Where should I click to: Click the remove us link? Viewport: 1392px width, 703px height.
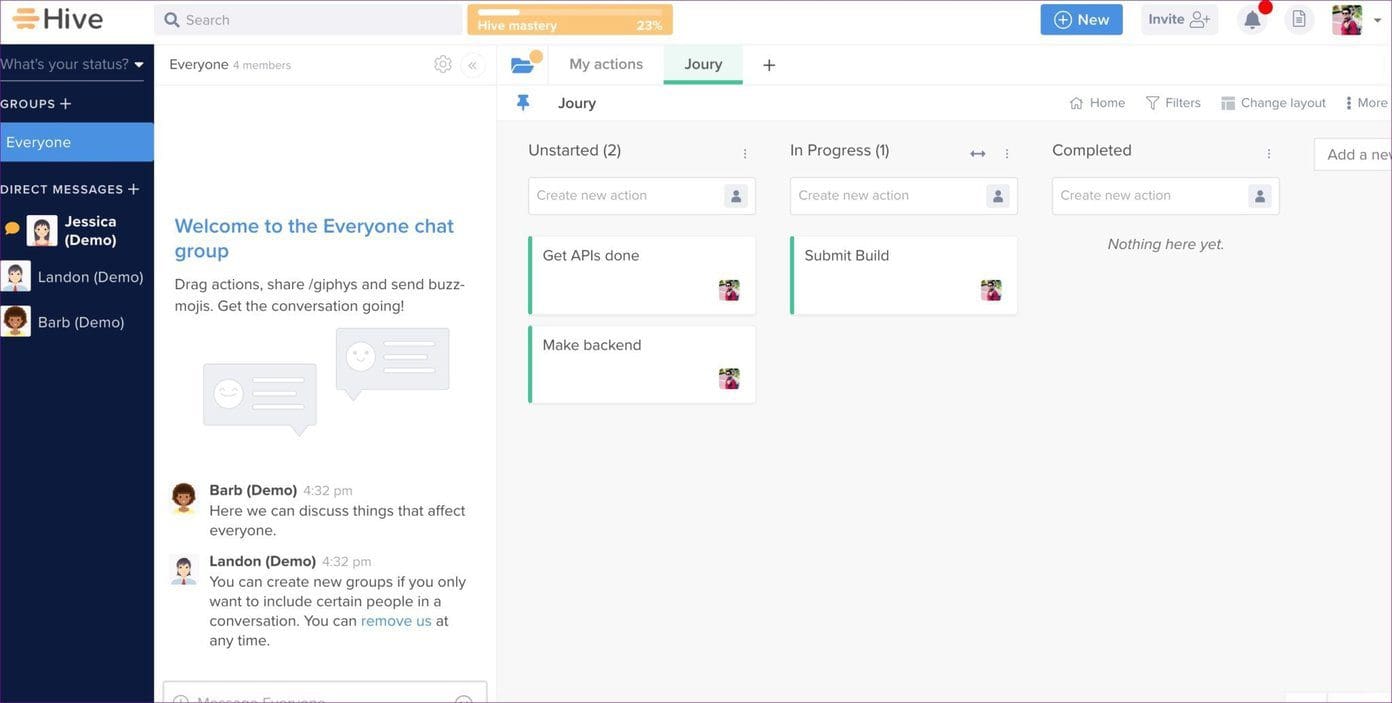396,621
